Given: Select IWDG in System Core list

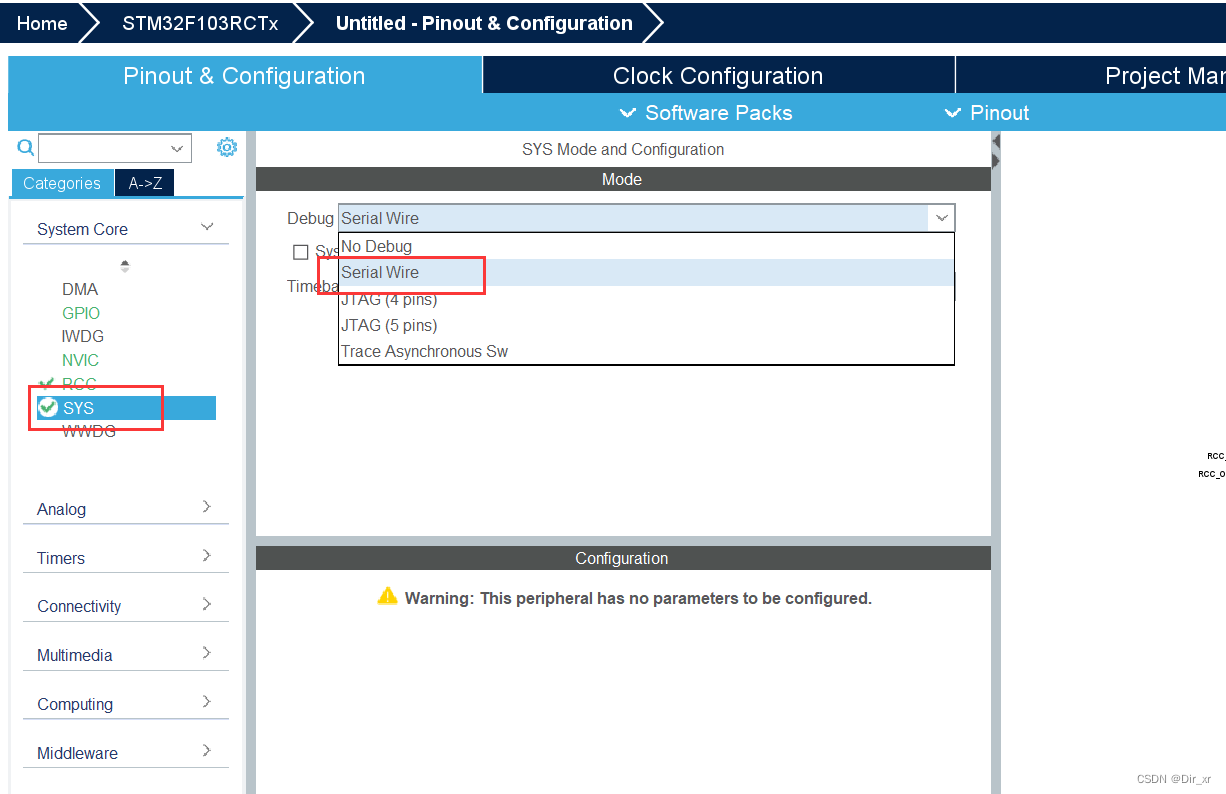Looking at the screenshot, I should pos(83,336).
